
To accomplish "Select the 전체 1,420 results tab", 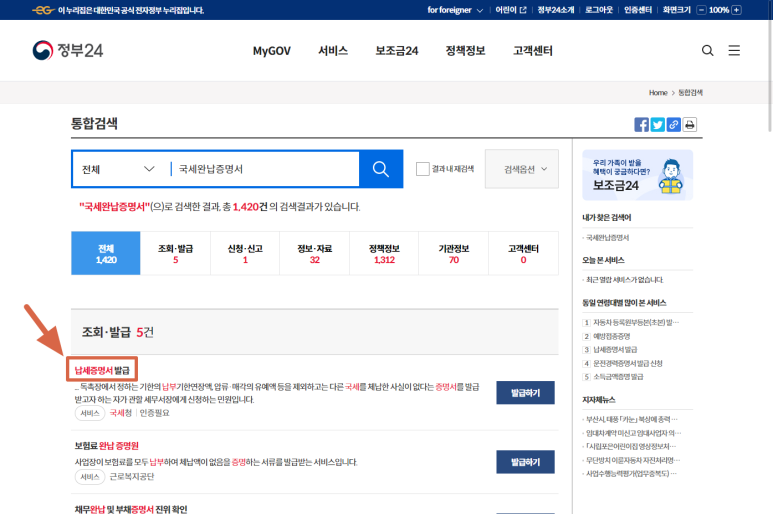I will pyautogui.click(x=106, y=253).
